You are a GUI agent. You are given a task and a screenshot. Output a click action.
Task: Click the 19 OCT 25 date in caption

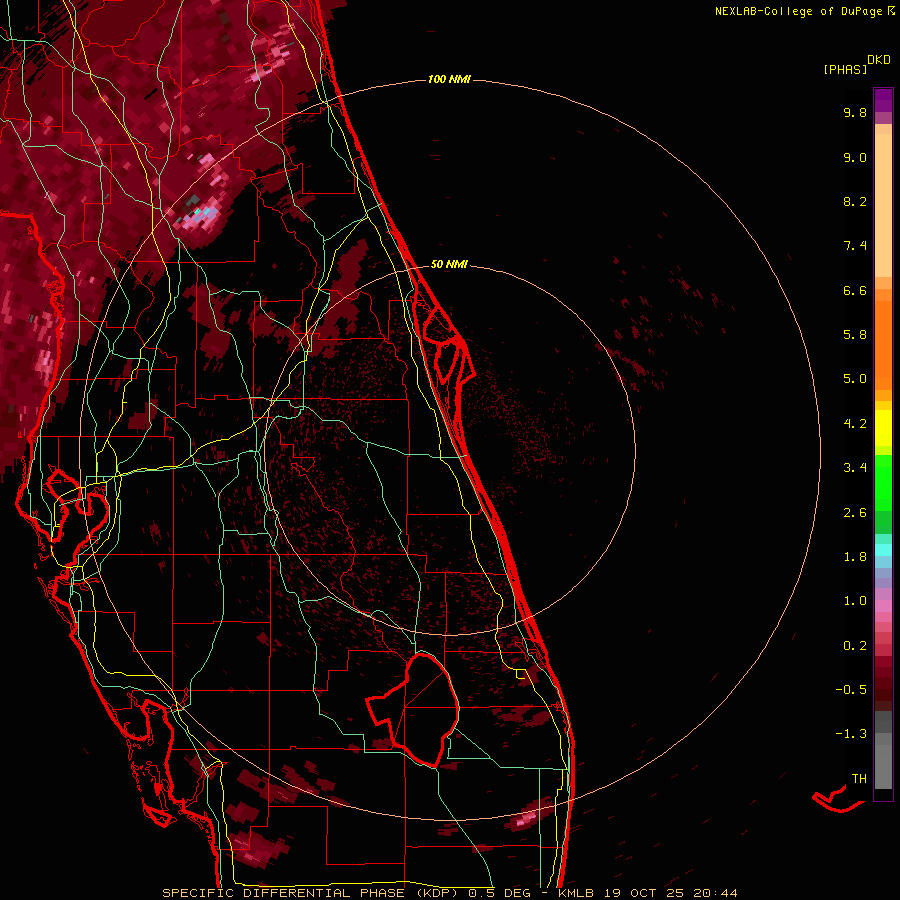(645, 893)
